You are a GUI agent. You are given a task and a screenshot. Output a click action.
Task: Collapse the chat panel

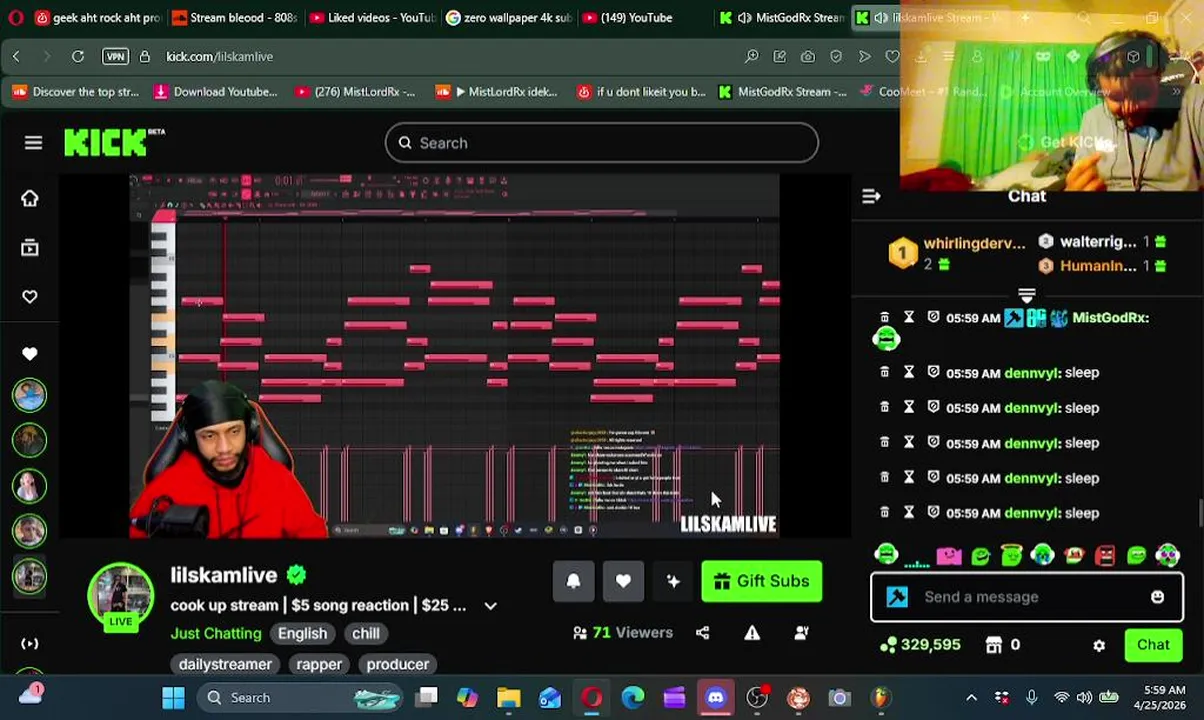click(871, 197)
